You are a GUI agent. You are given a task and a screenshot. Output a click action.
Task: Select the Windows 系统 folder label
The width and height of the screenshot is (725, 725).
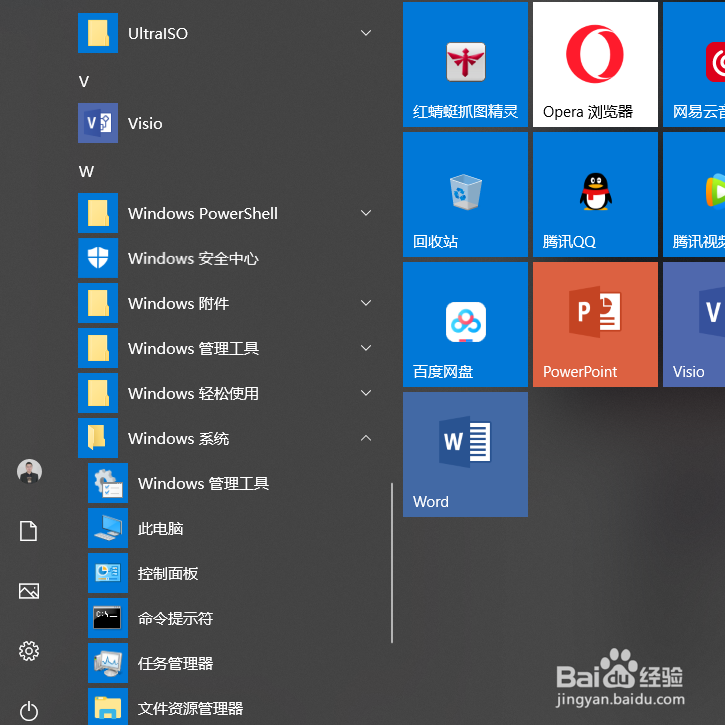(x=178, y=438)
